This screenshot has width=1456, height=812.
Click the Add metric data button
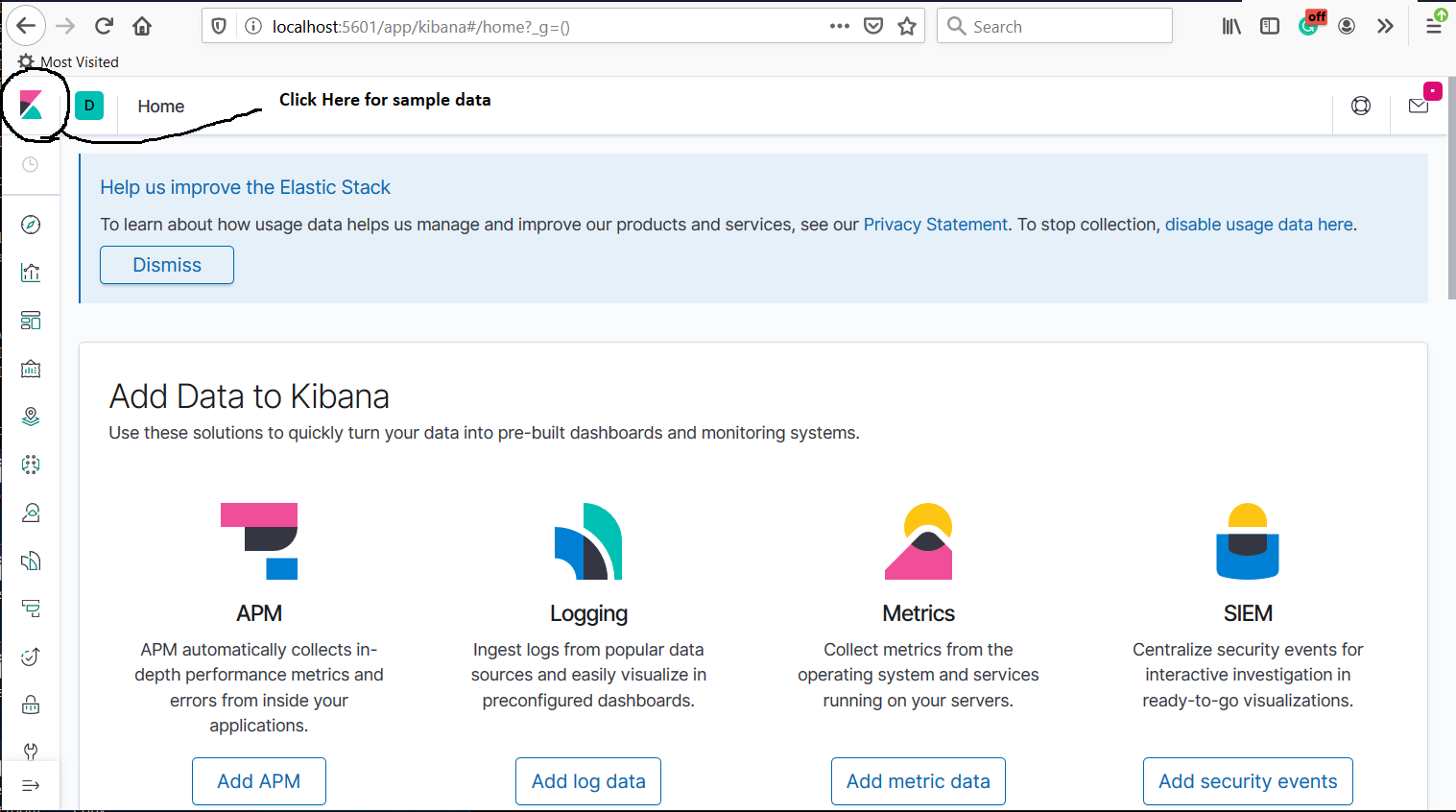pos(919,781)
